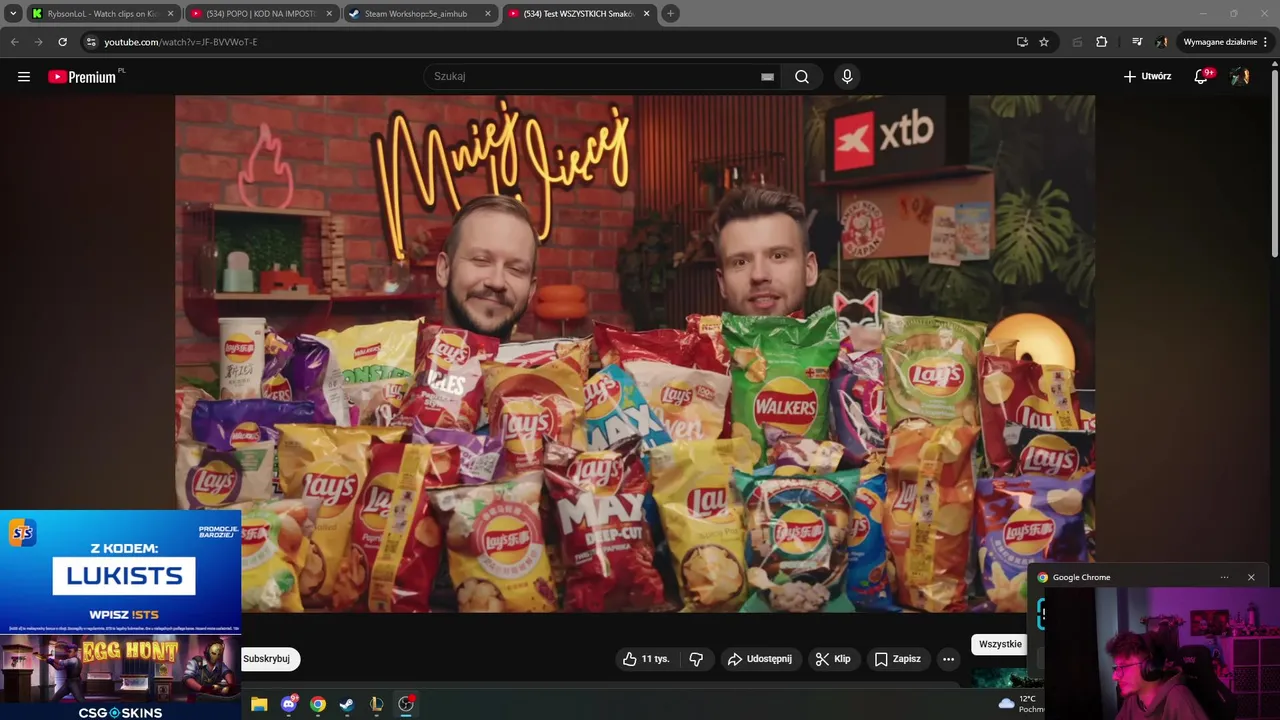The height and width of the screenshot is (720, 1280).
Task: Click the Klip button
Action: coord(833,659)
